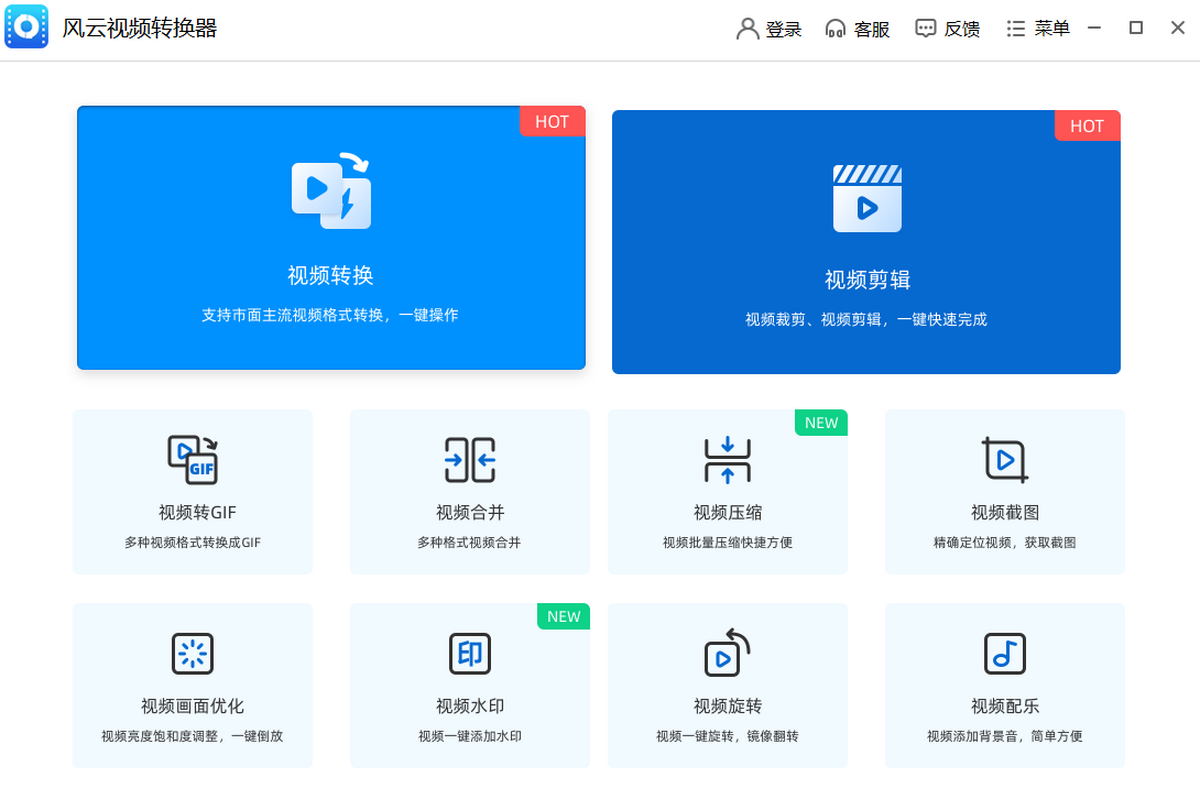Screen dimensions: 1200x799
Task: Click the Video Compress (视频压缩) icon
Action: coord(727,460)
